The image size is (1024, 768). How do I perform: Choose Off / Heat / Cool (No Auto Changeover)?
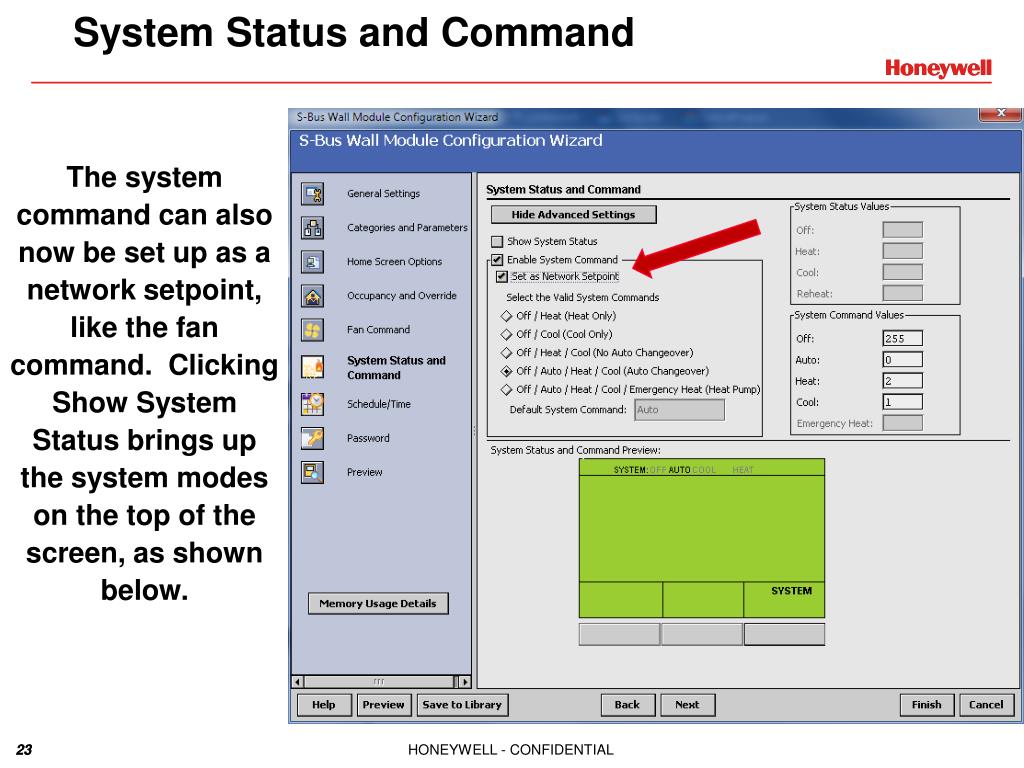tap(506, 353)
